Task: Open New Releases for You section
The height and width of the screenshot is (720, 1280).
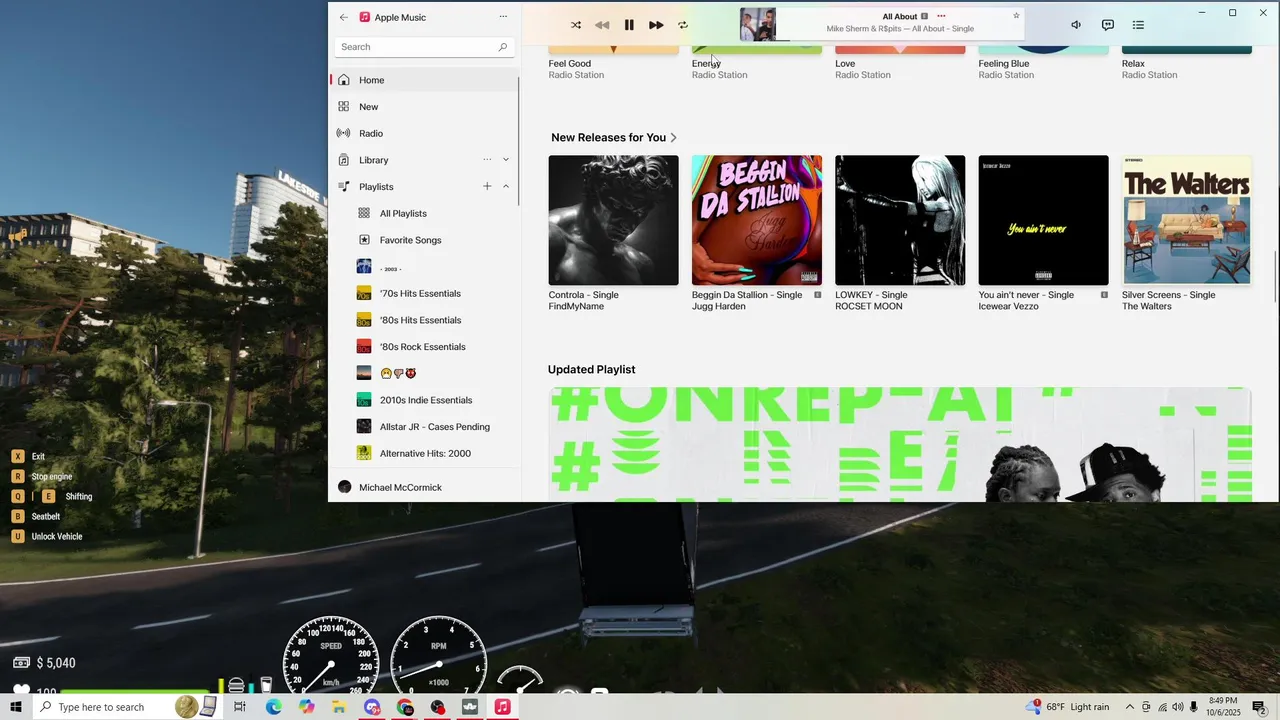Action: click(614, 138)
